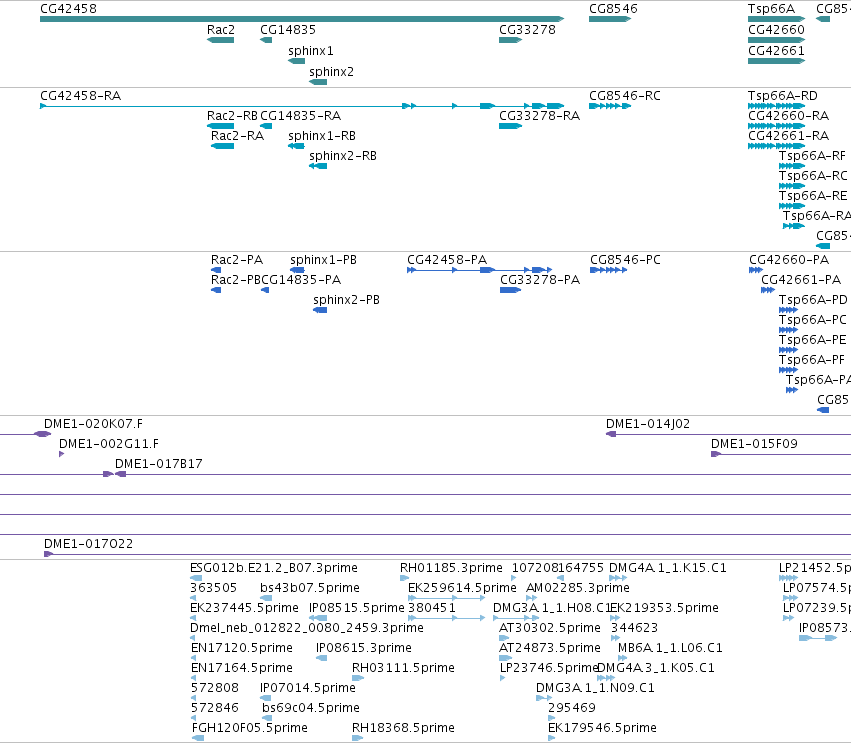The image size is (851, 743).
Task: Select the CG8546 gene bar
Action: tap(610, 19)
